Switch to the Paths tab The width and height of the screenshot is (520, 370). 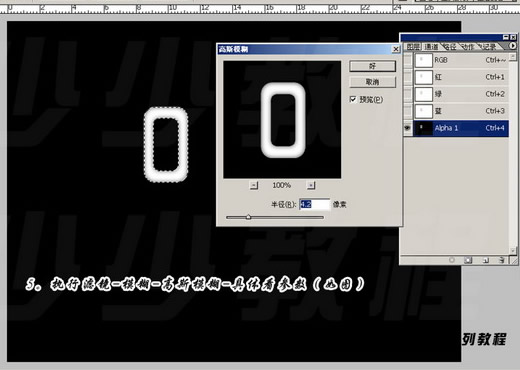click(450, 47)
